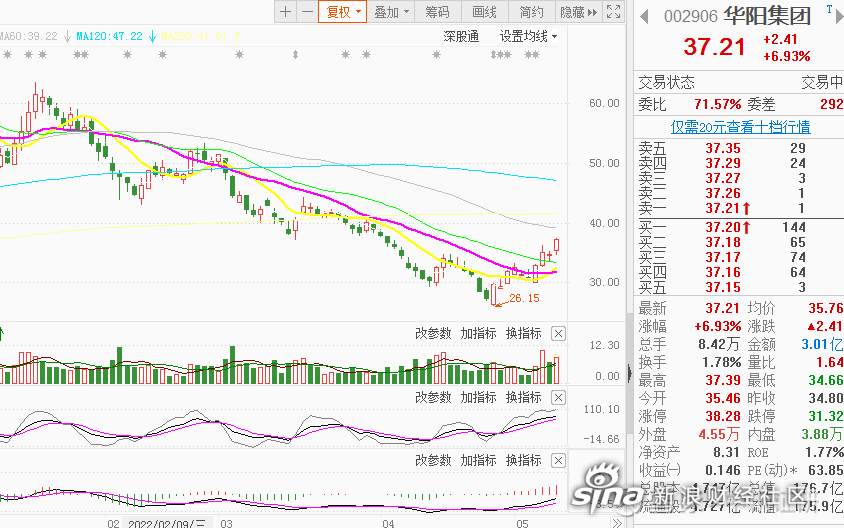Viewport: 844px width, 528px height.
Task: Zoom out chart with minus button
Action: click(x=307, y=12)
